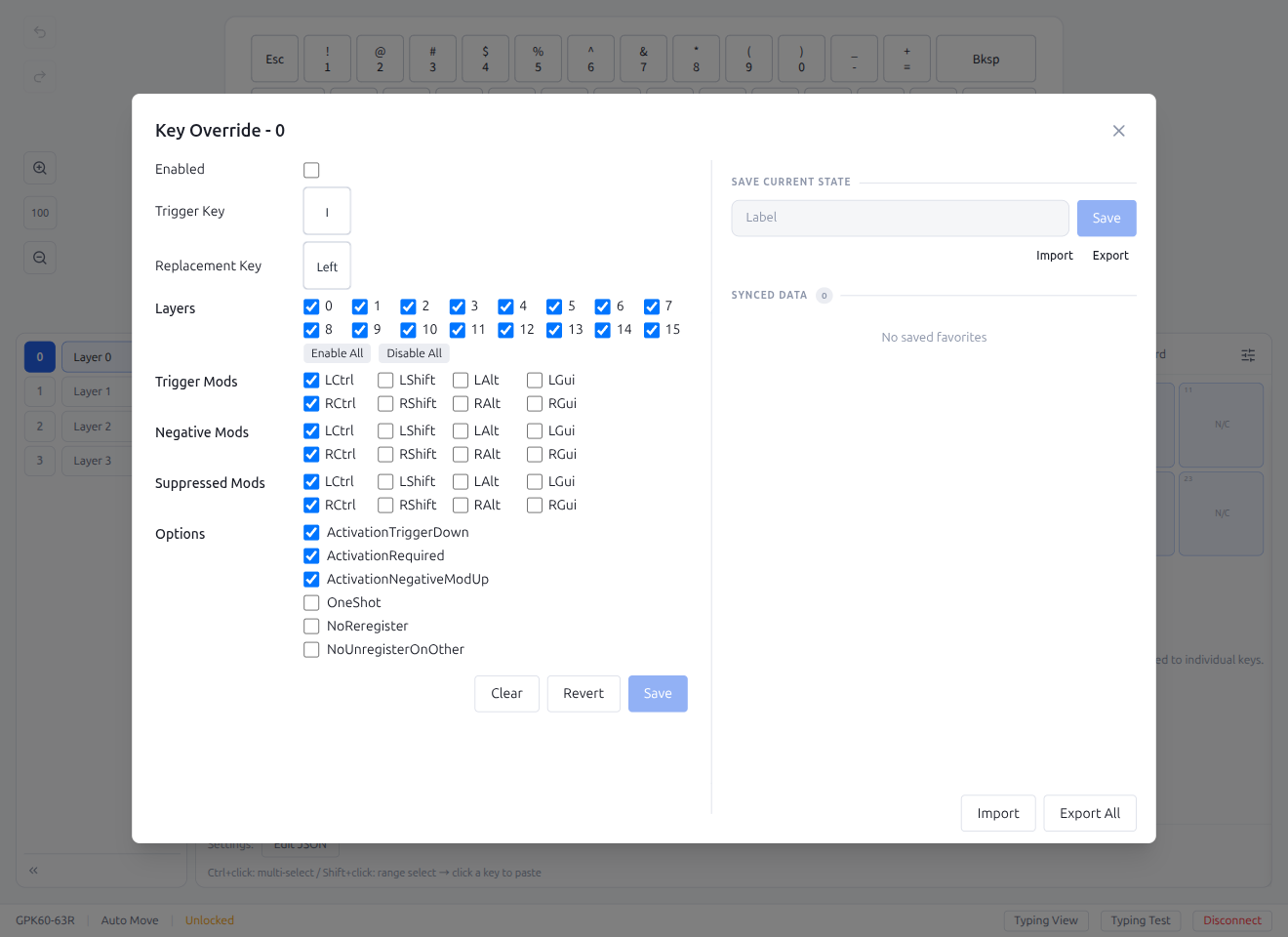The image size is (1288, 937).
Task: Select the Layer 2 tab
Action: [x=94, y=426]
